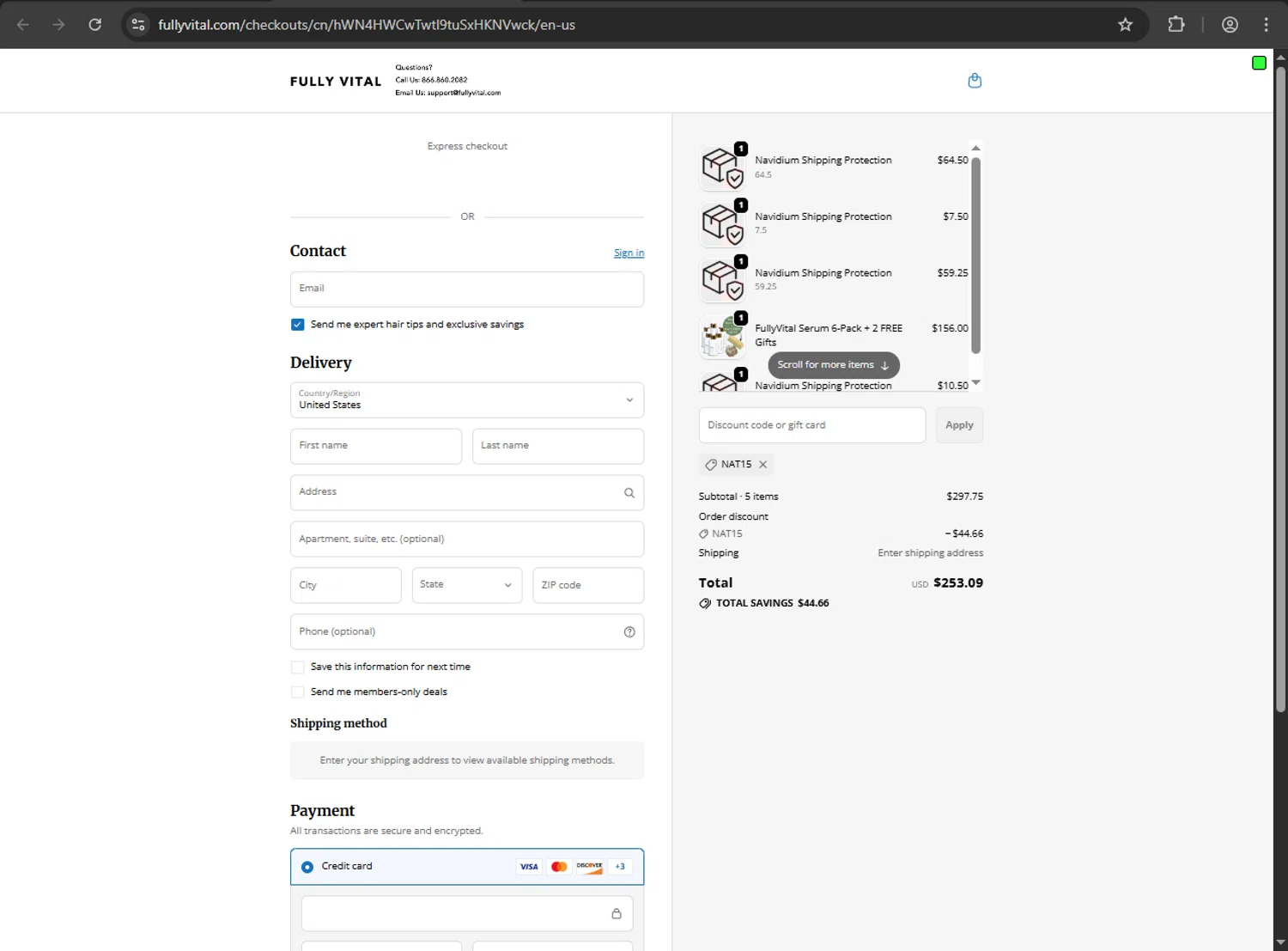Click the Discover card logo
The height and width of the screenshot is (951, 1288).
(x=589, y=867)
